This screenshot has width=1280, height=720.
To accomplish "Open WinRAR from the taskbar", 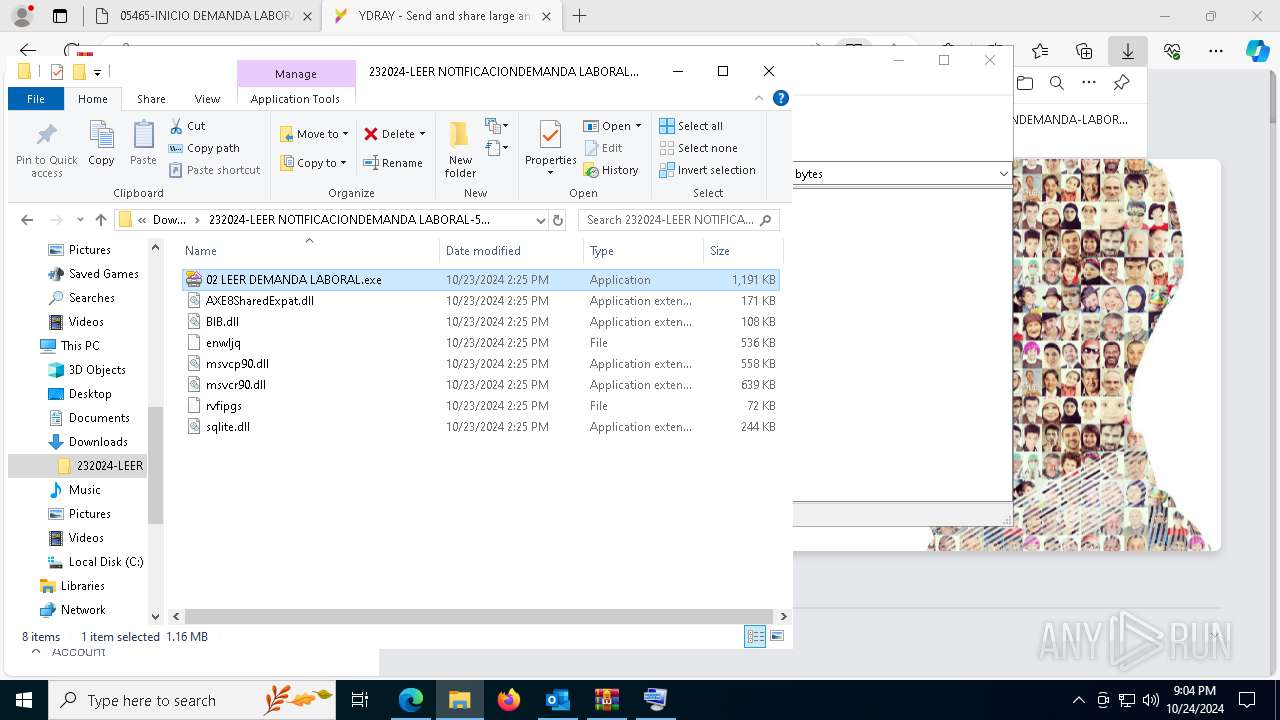I will point(606,700).
